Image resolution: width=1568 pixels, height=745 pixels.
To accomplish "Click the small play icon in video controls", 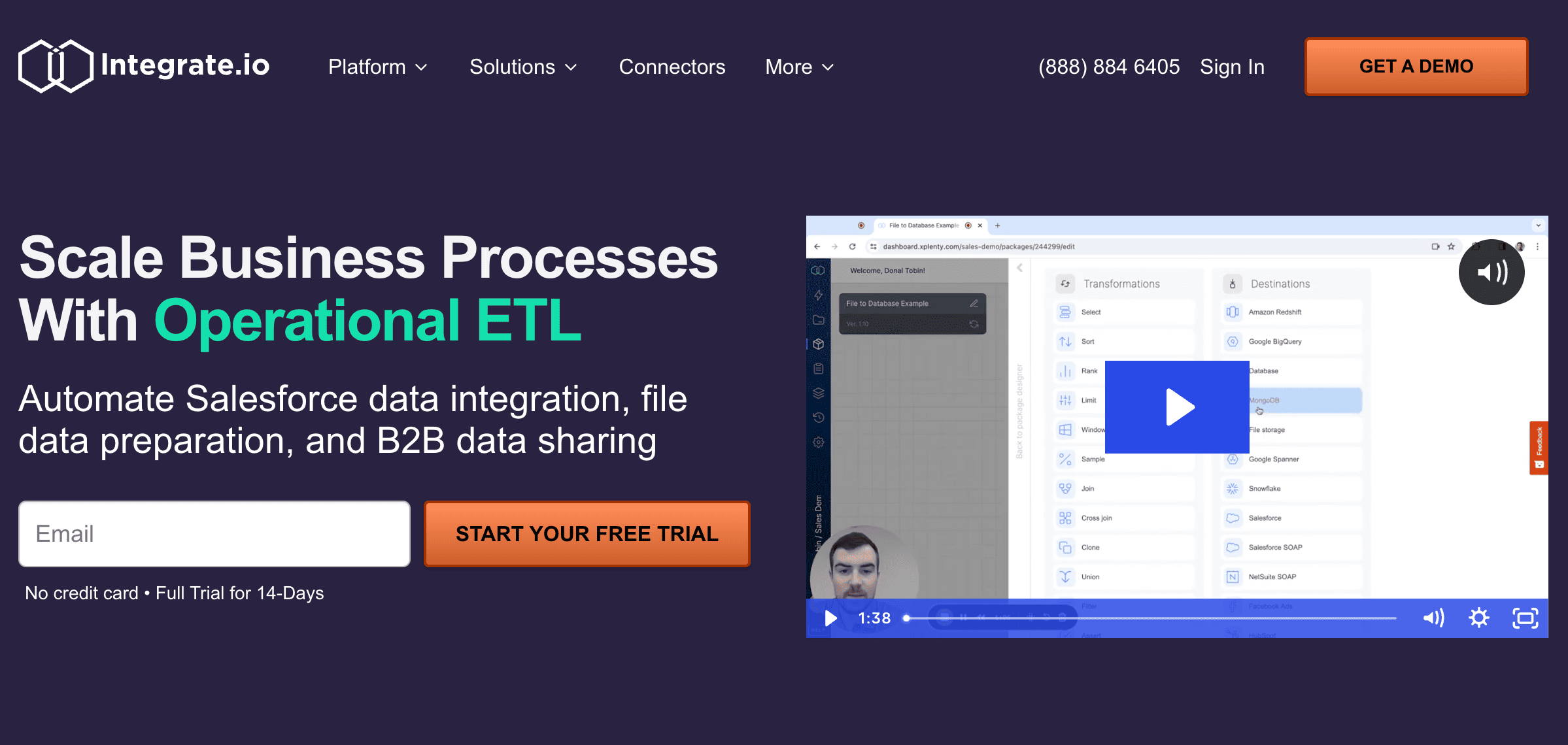I will tap(830, 618).
